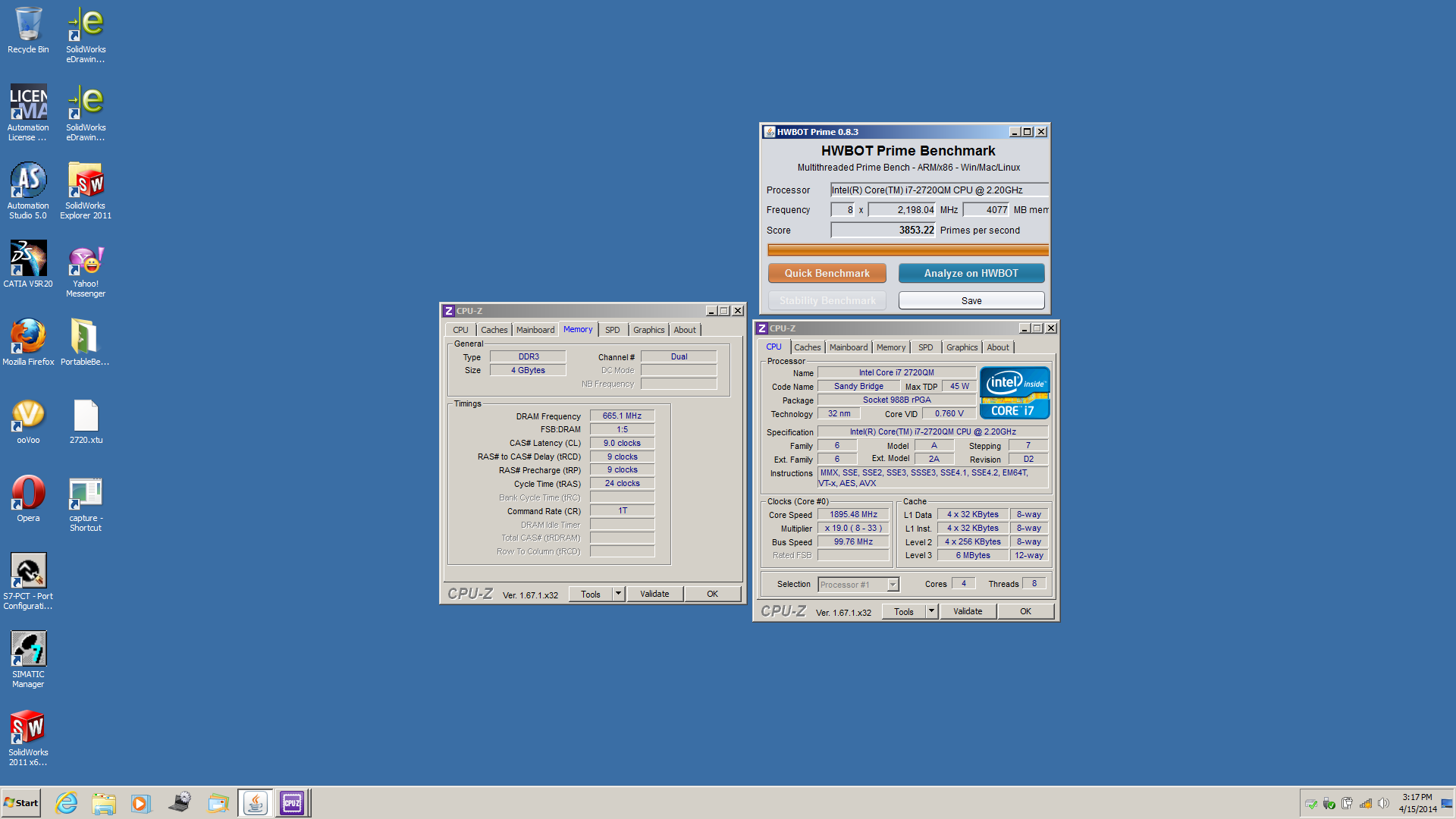Click OK in Memory CPU-Z window
Screen dimensions: 1456x819
point(712,594)
